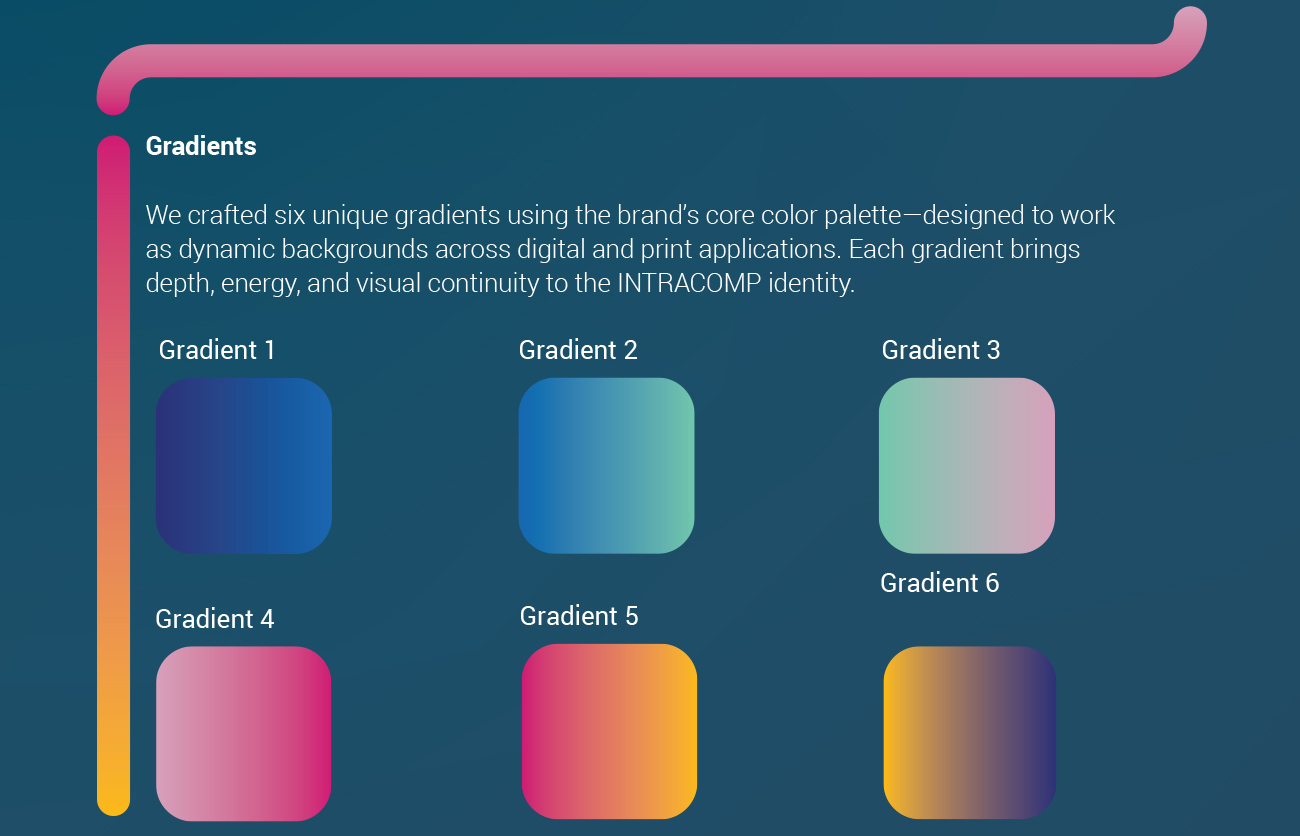Choose the Gradient 4 pink-to-magenta swatch

244,734
